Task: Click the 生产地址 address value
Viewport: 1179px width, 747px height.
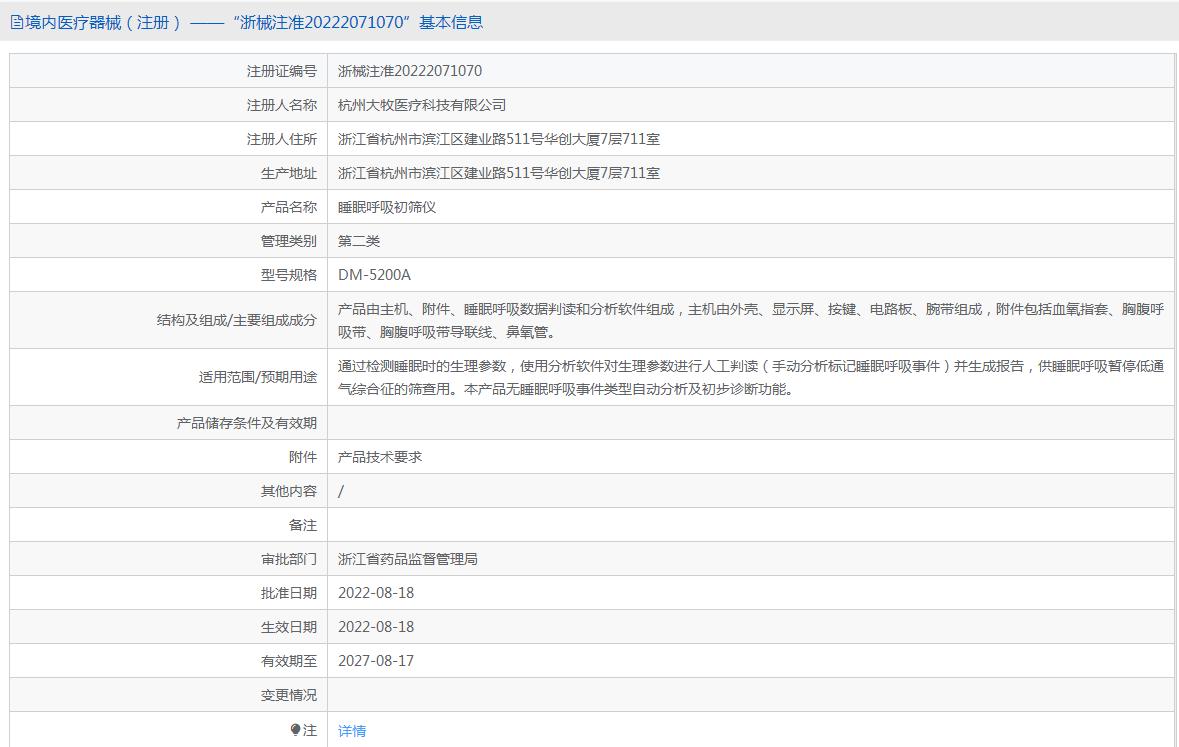Action: (499, 173)
